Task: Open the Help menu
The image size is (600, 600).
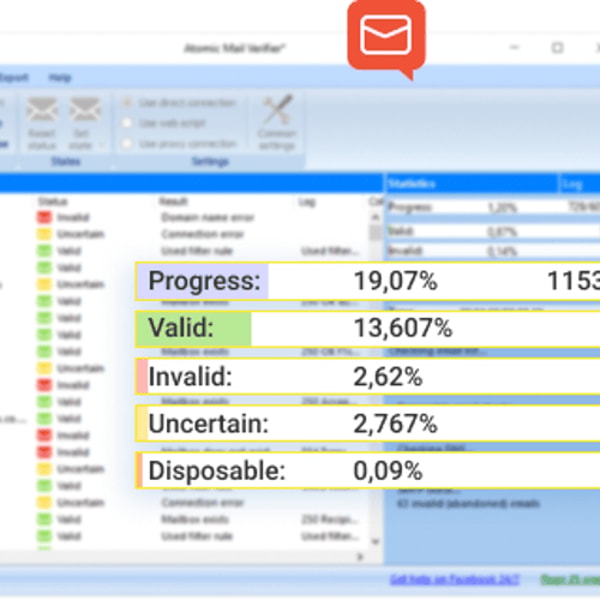Action: click(x=60, y=78)
